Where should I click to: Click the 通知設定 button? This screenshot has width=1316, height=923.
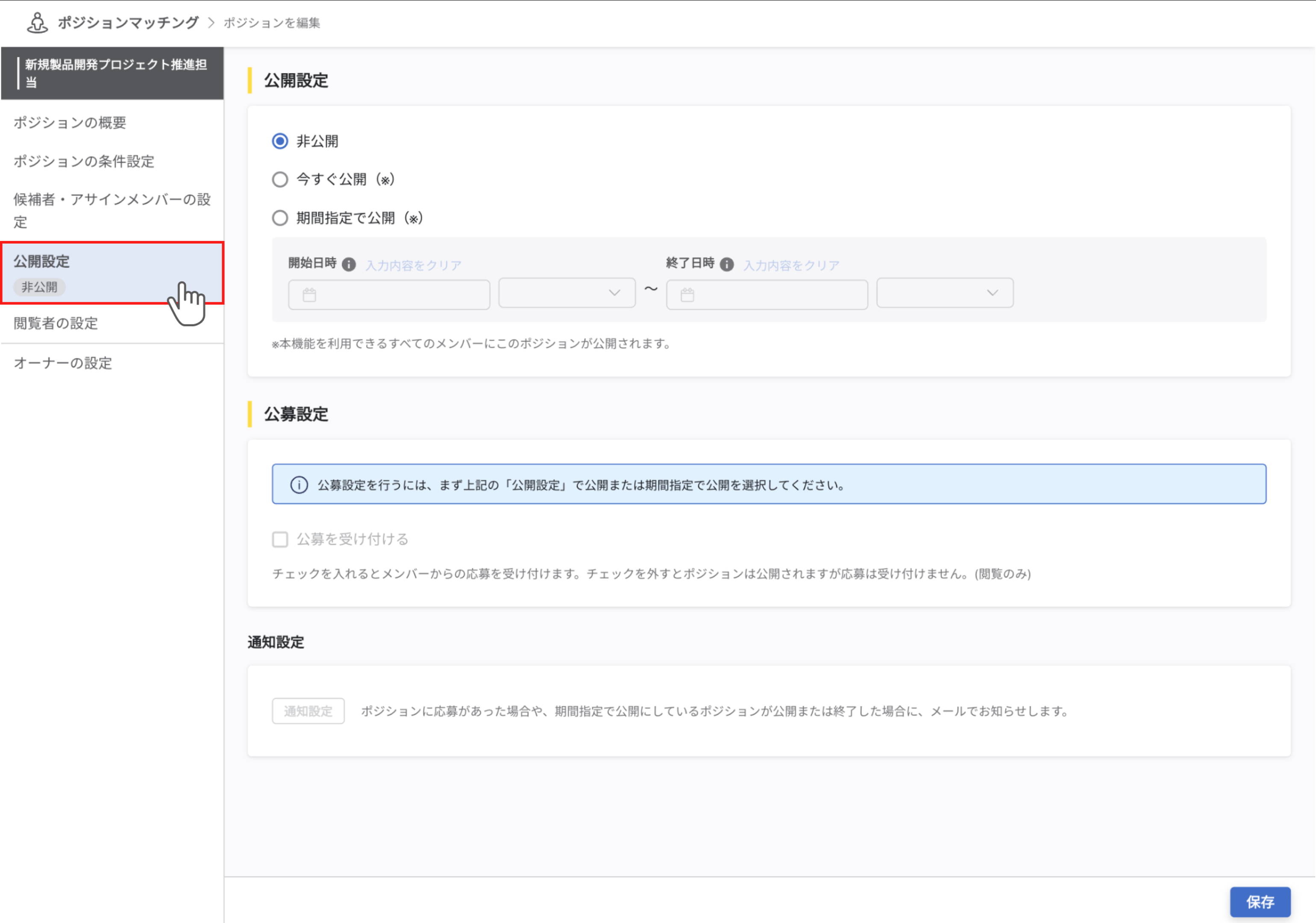308,711
